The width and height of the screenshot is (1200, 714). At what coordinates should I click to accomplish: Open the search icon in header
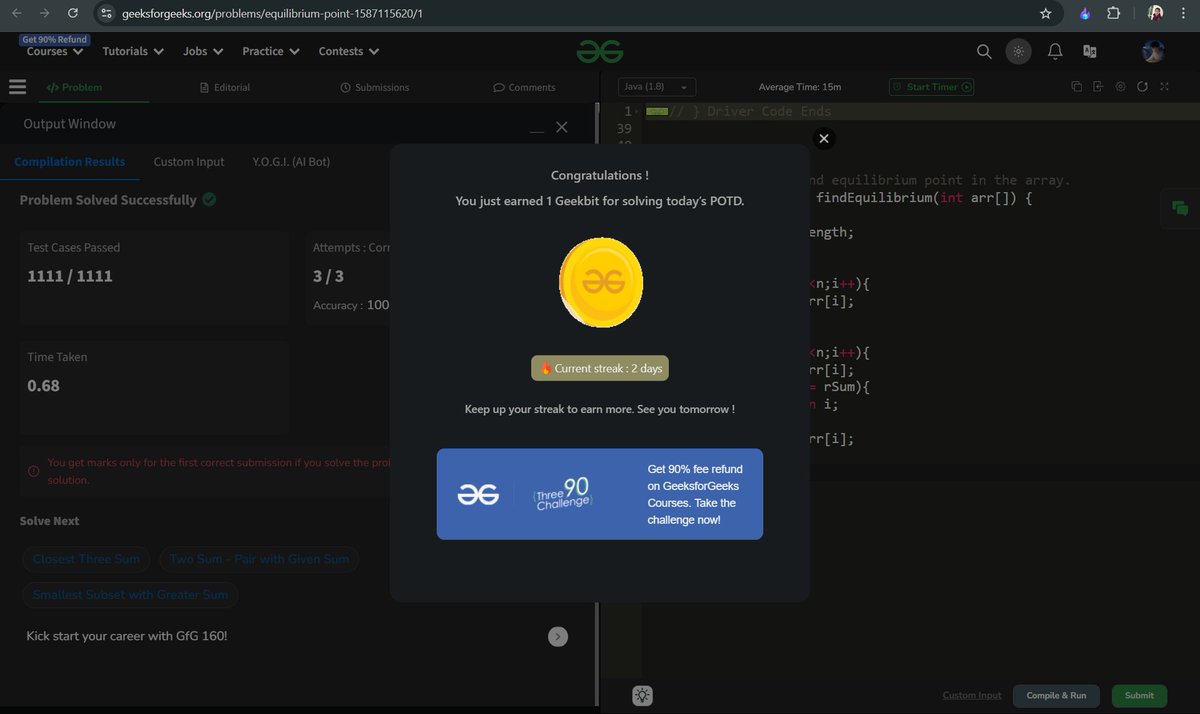tap(984, 51)
